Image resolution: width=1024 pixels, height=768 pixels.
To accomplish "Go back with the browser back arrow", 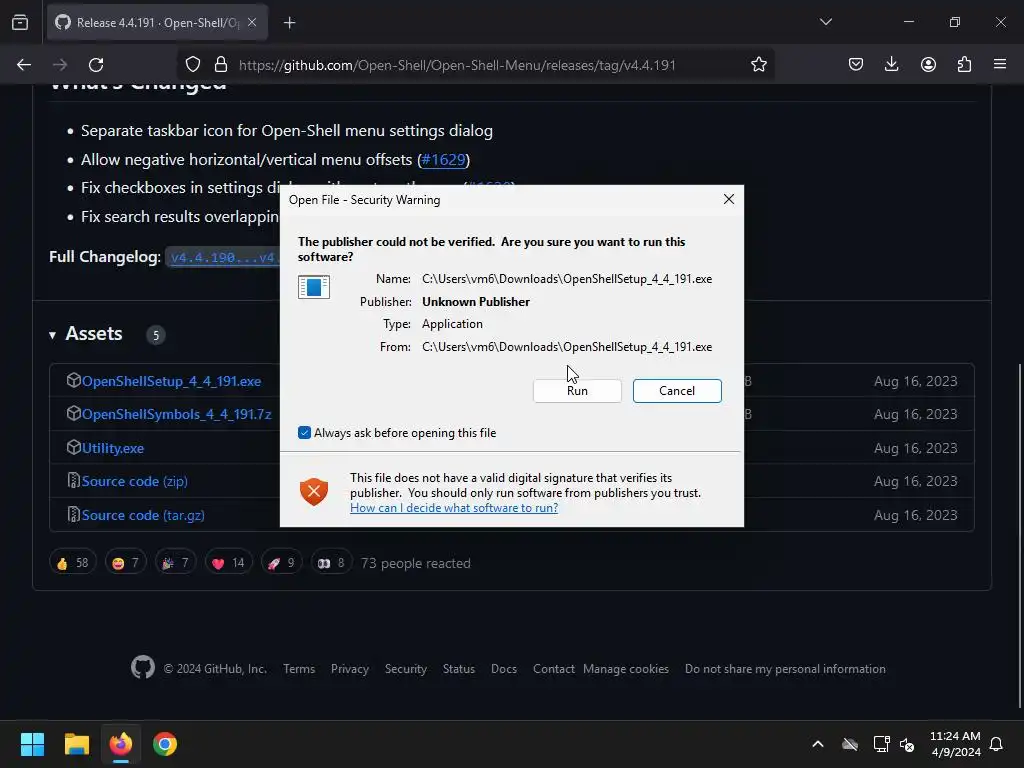I will pos(24,65).
